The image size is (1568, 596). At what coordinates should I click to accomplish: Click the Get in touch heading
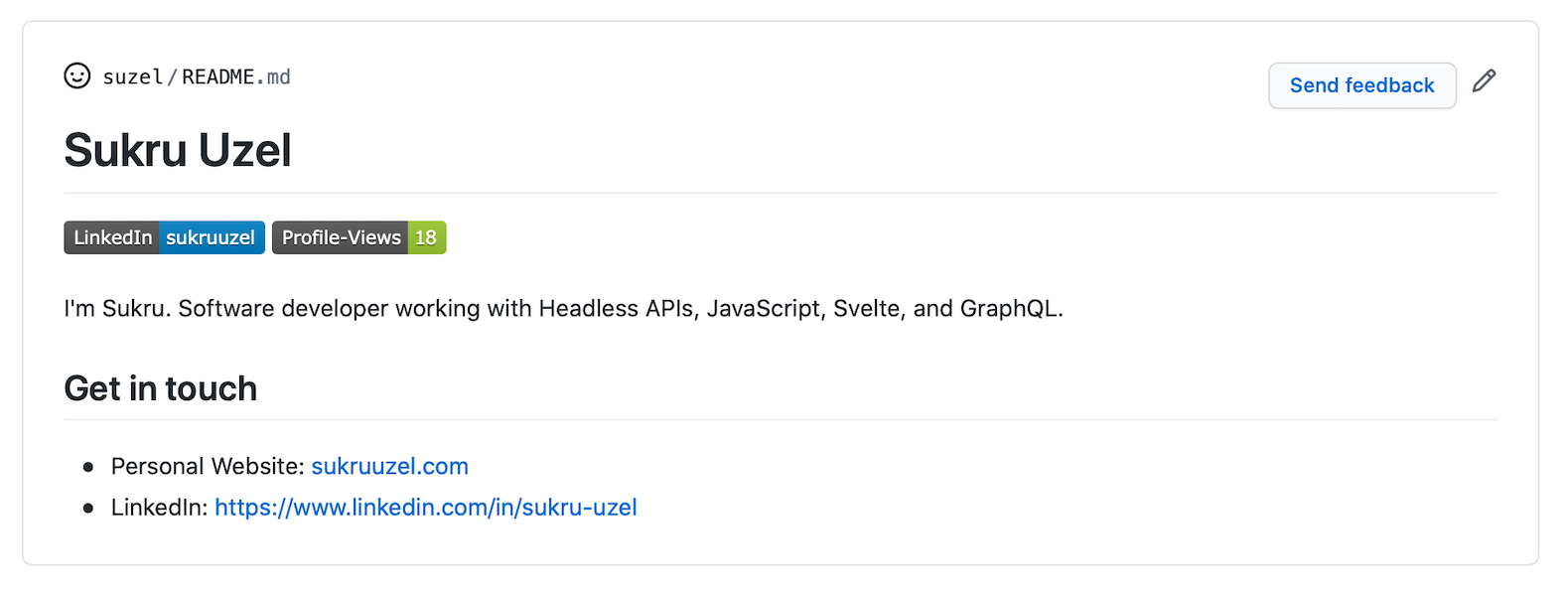coord(160,388)
